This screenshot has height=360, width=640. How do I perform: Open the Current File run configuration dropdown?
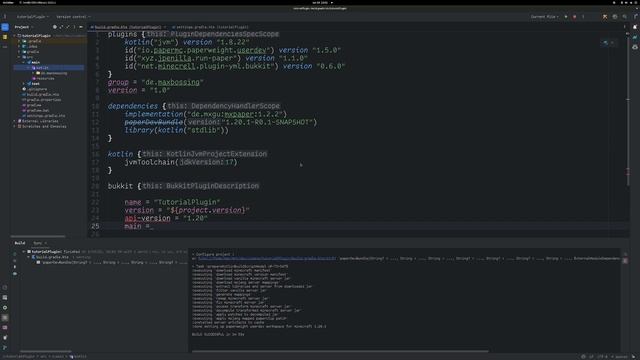tap(544, 17)
